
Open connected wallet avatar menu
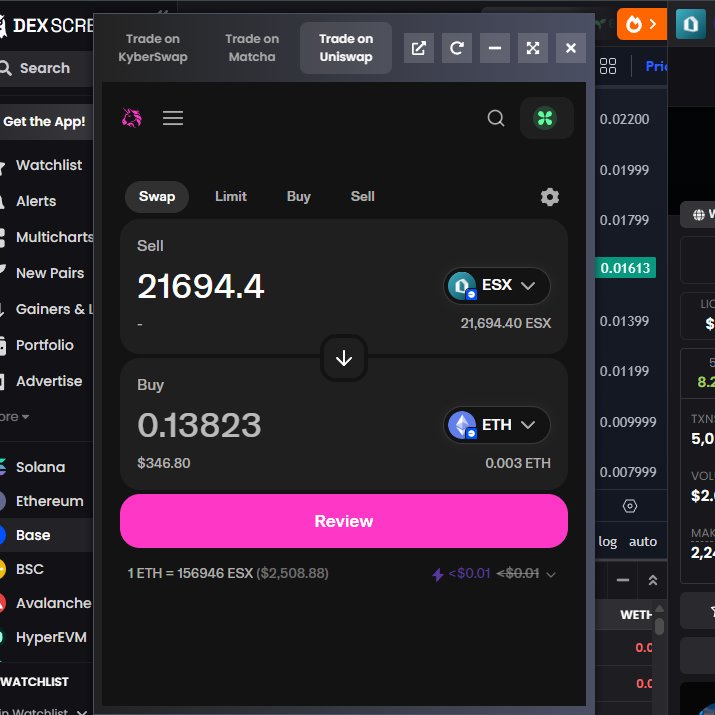click(546, 118)
